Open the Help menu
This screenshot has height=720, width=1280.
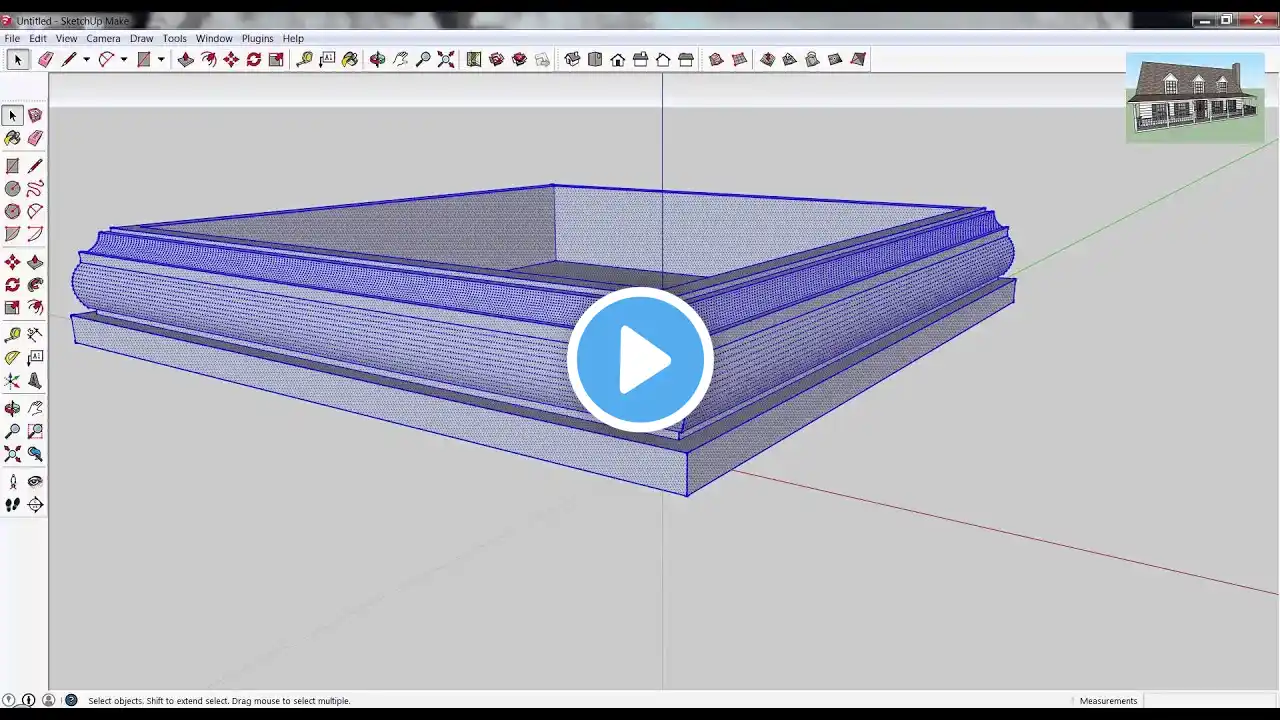(x=293, y=38)
